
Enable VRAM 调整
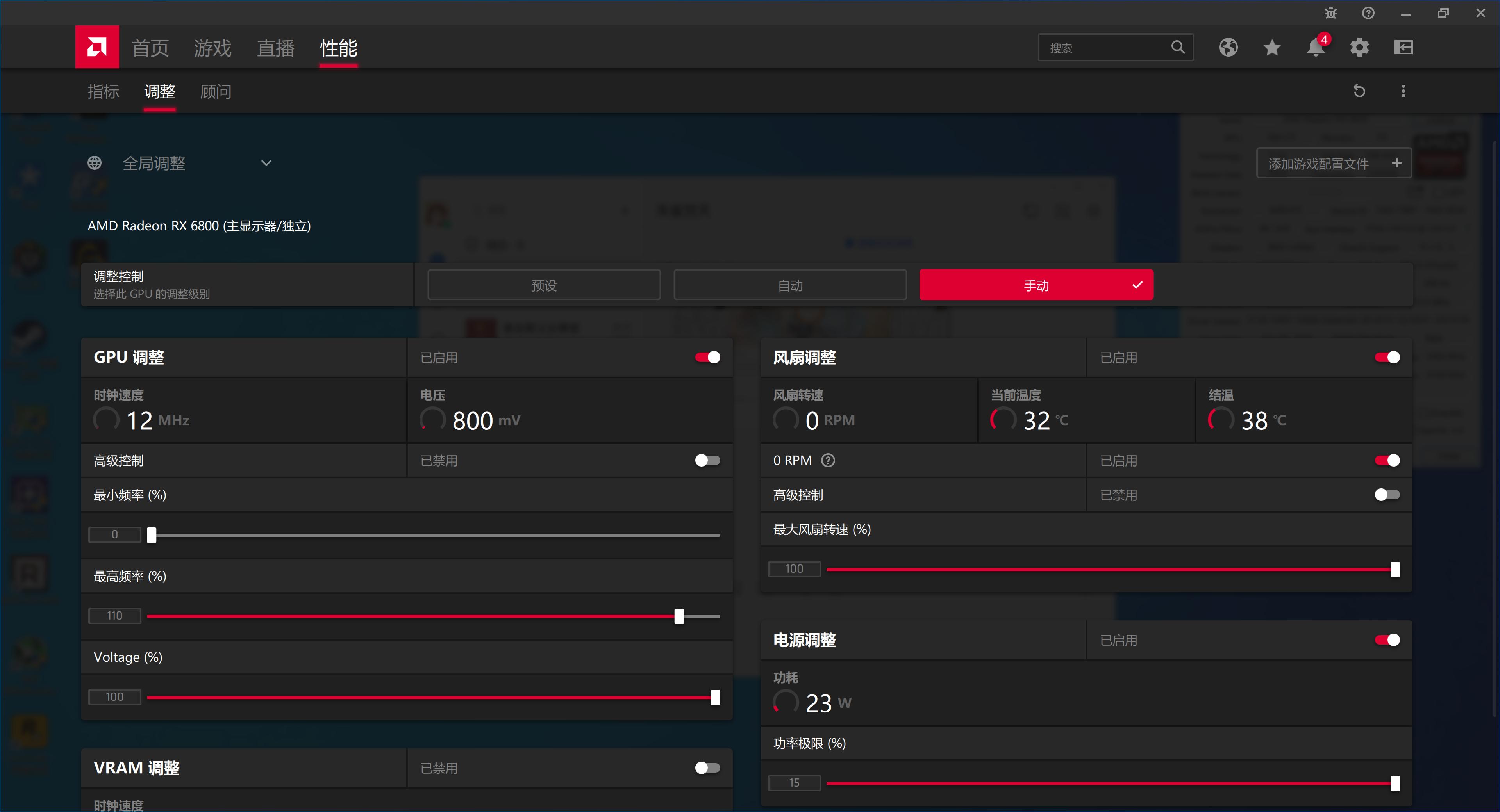tap(707, 768)
